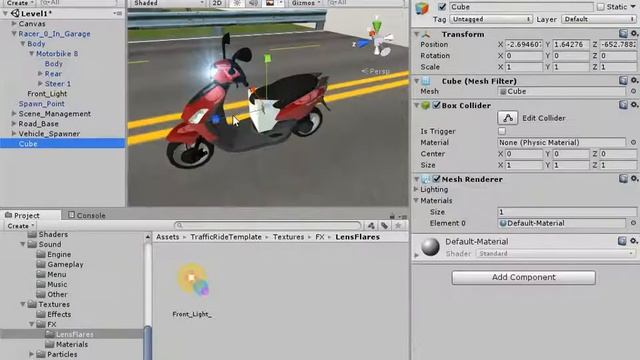Search project by label tag icon
This screenshot has width=640, height=360.
coord(384,226)
